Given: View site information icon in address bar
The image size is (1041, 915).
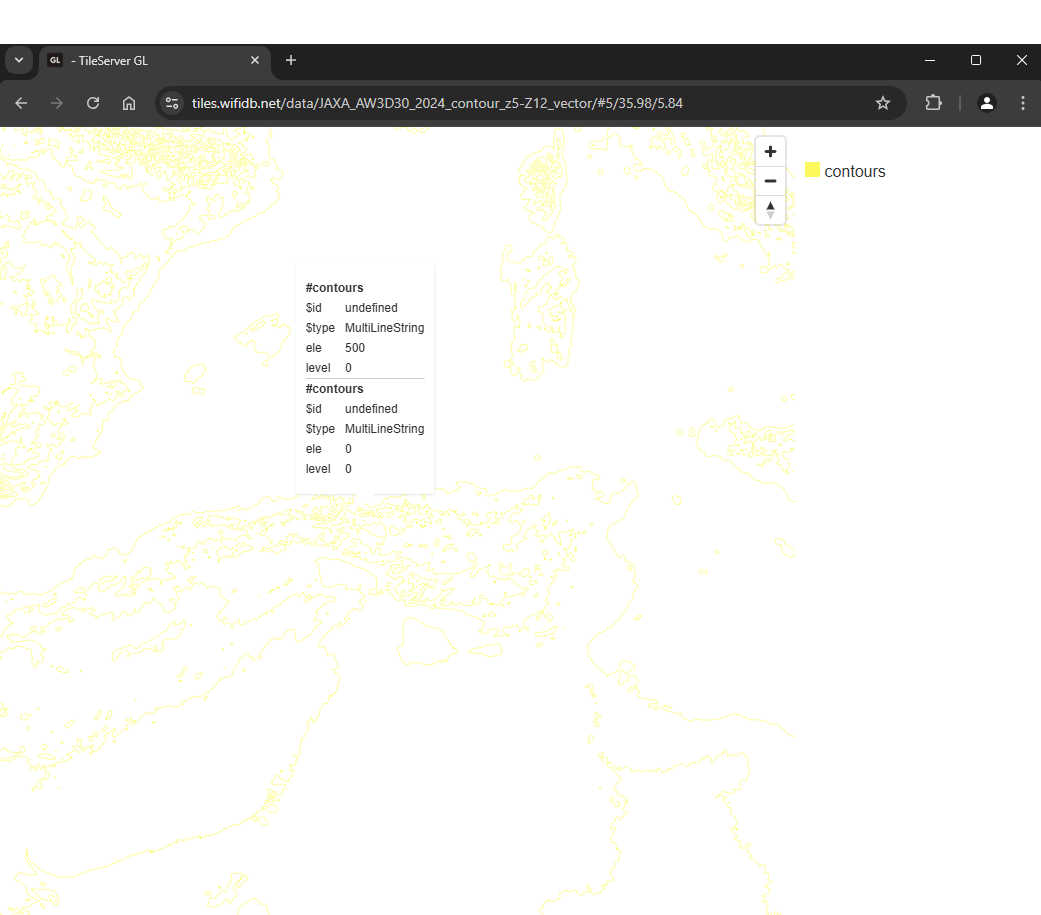Looking at the screenshot, I should coord(172,103).
